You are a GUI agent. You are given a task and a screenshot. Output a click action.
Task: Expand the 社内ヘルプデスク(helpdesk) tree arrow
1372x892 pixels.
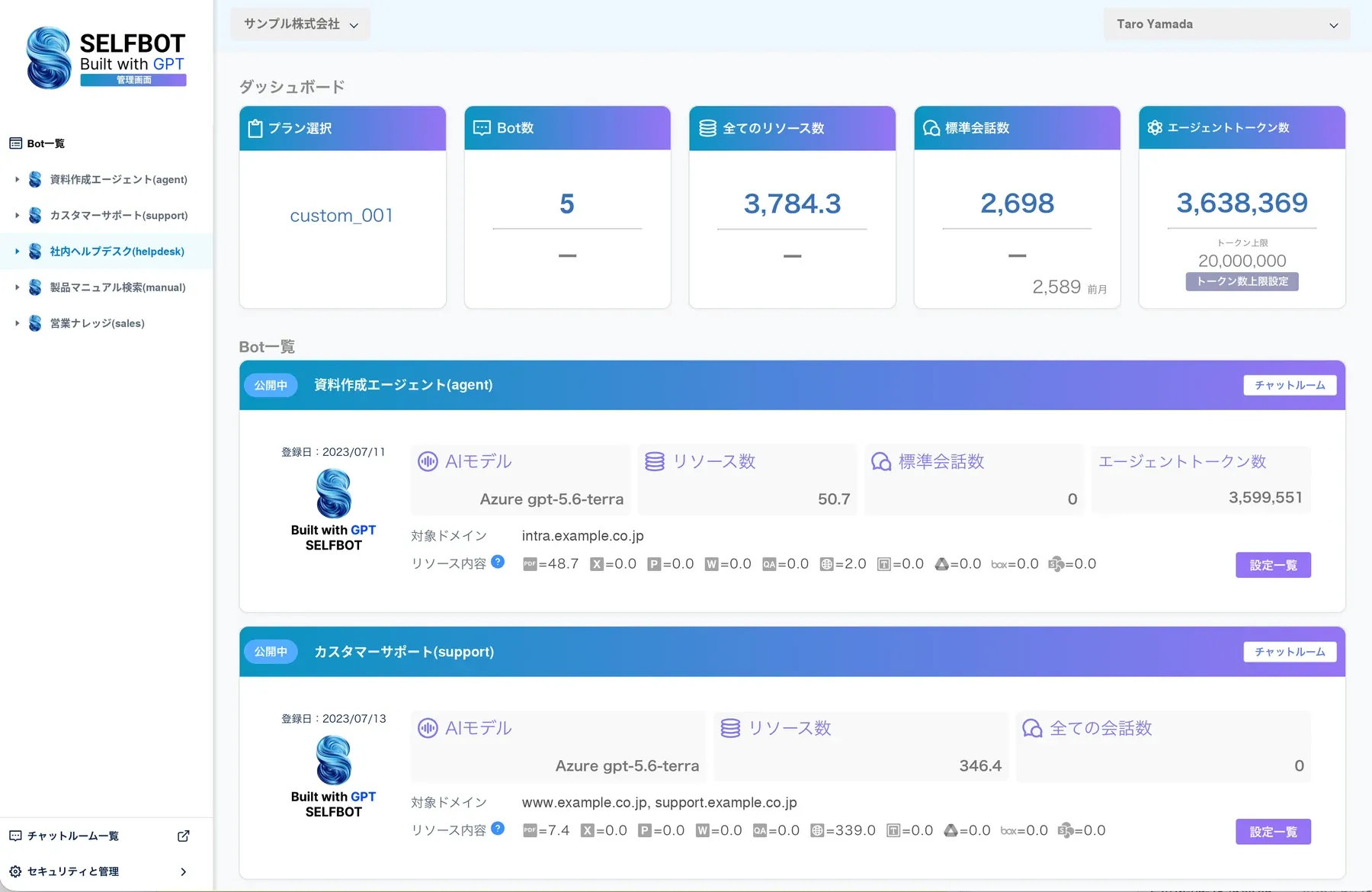click(17, 251)
